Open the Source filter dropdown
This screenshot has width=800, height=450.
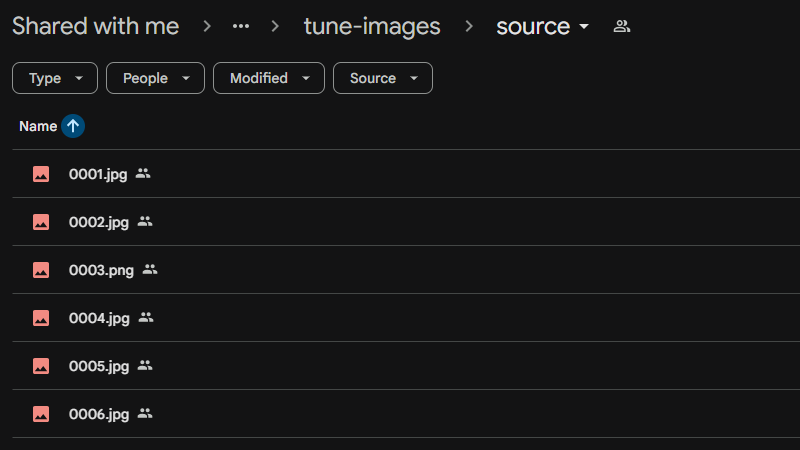382,78
